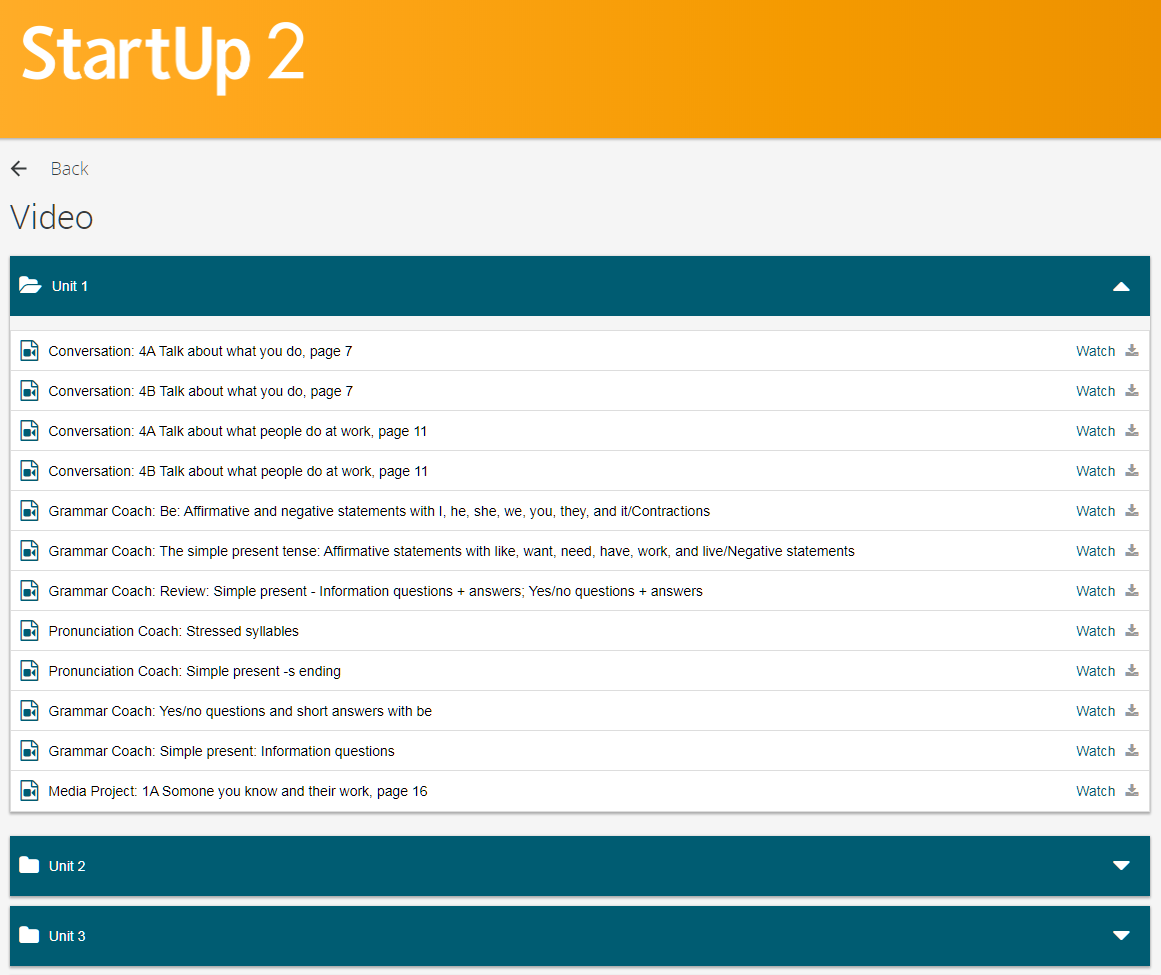The image size is (1161, 975).
Task: Click the back arrow icon
Action: coord(19,169)
